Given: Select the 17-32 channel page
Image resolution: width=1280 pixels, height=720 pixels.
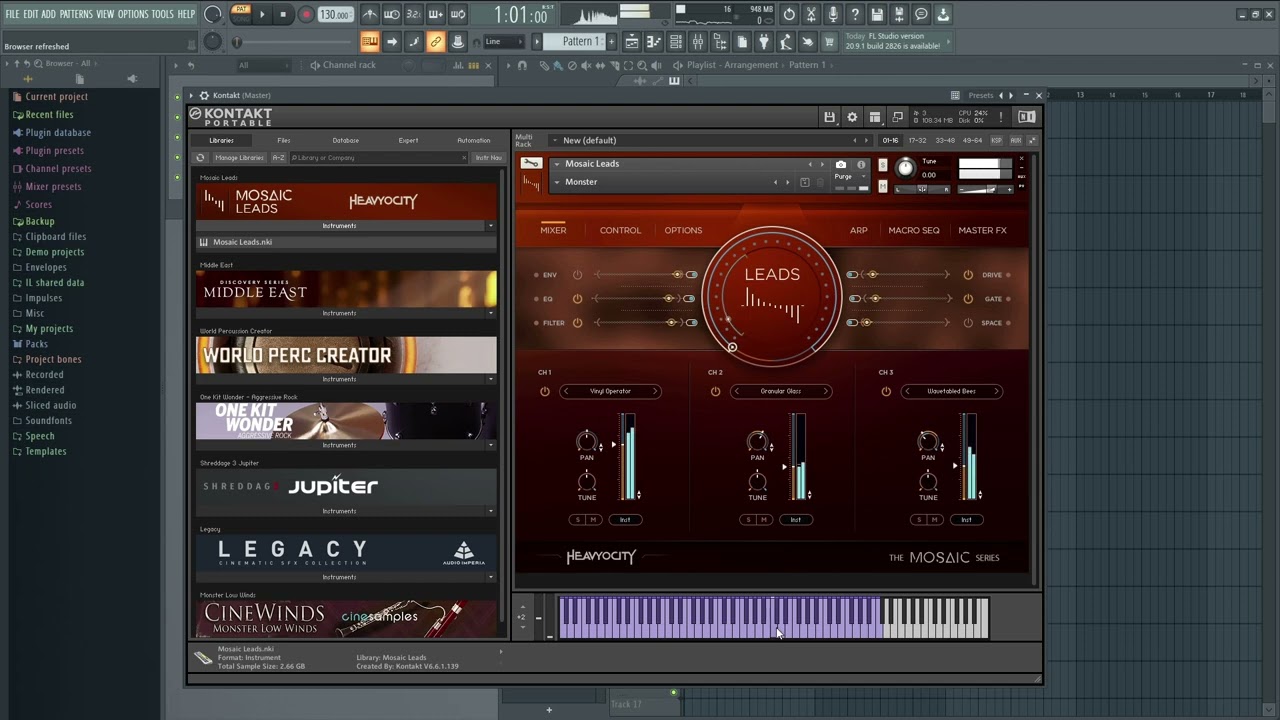Looking at the screenshot, I should [917, 140].
